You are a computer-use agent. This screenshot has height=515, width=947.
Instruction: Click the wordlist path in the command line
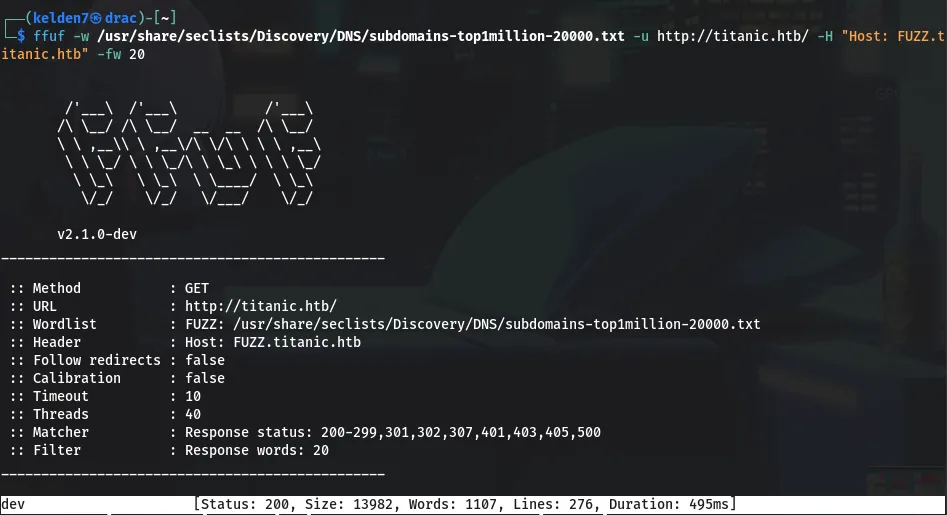tap(361, 36)
